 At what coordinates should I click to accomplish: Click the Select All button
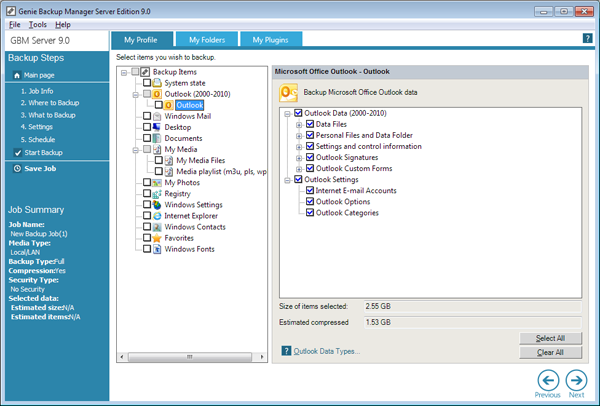(x=550, y=338)
